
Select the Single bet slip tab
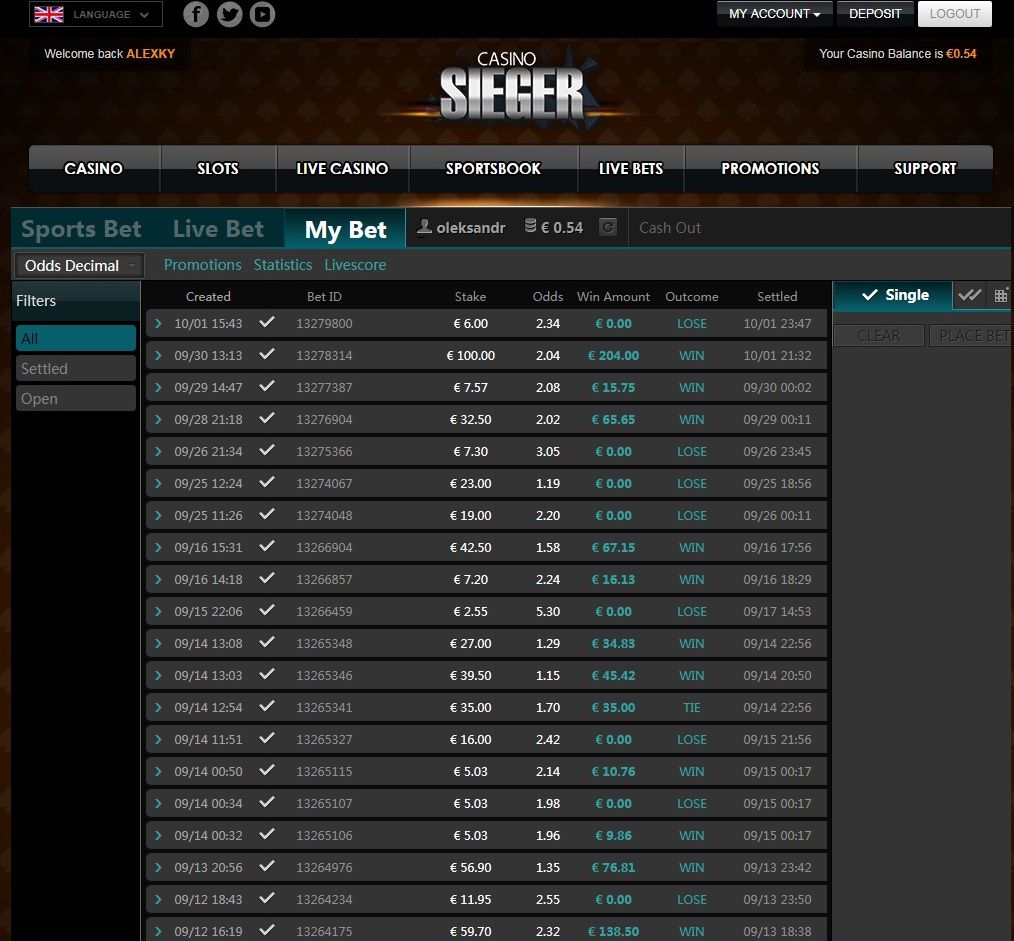pyautogui.click(x=893, y=296)
